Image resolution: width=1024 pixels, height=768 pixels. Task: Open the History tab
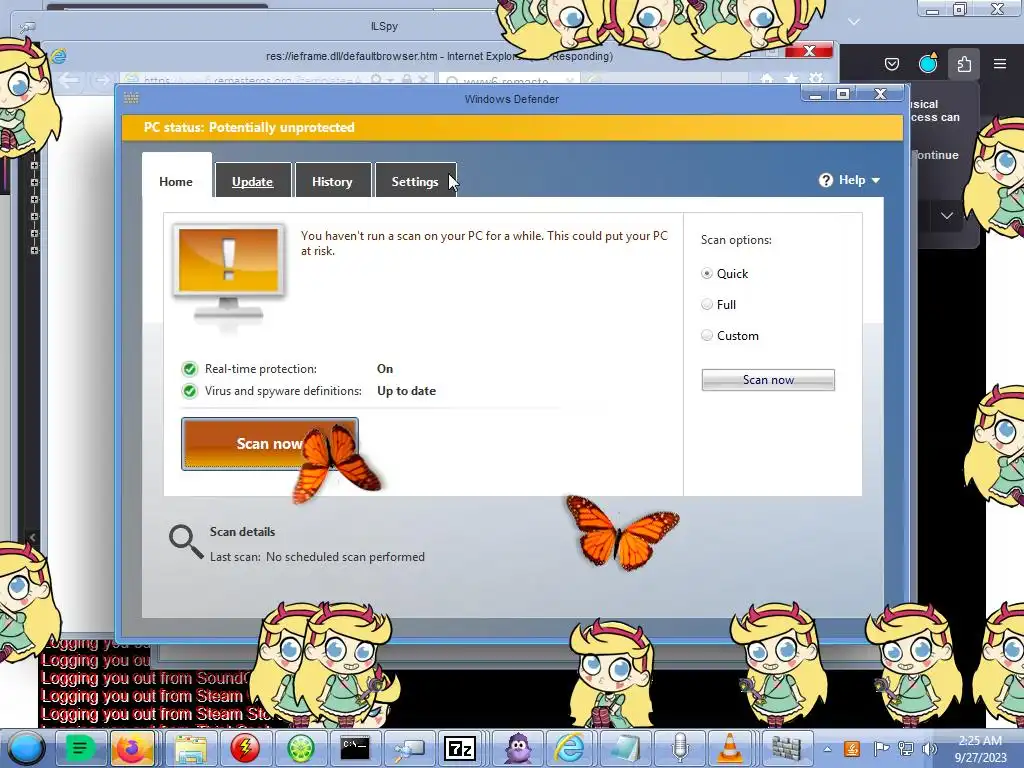coord(332,182)
